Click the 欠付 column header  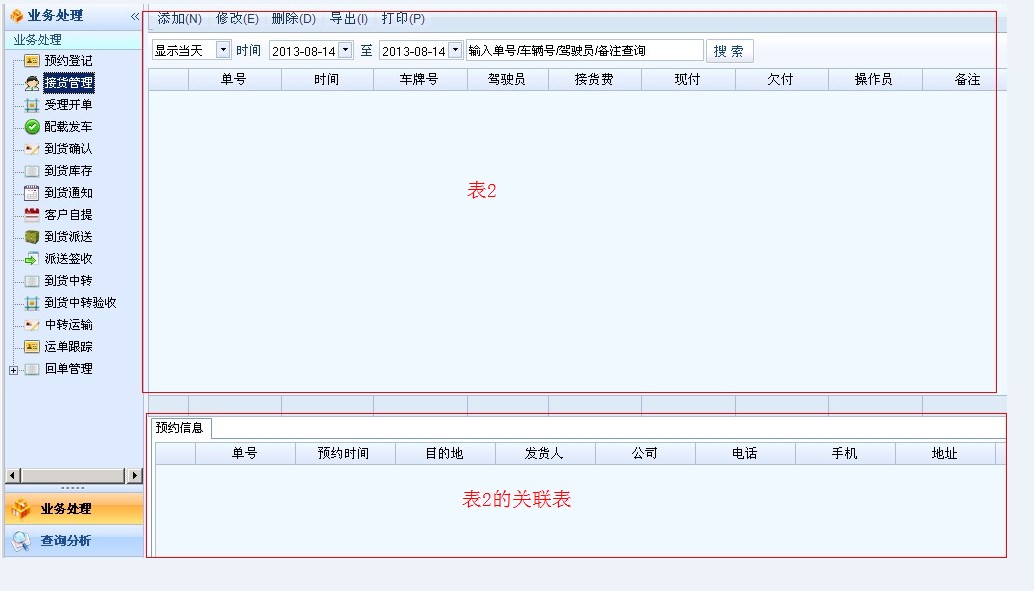pos(781,79)
